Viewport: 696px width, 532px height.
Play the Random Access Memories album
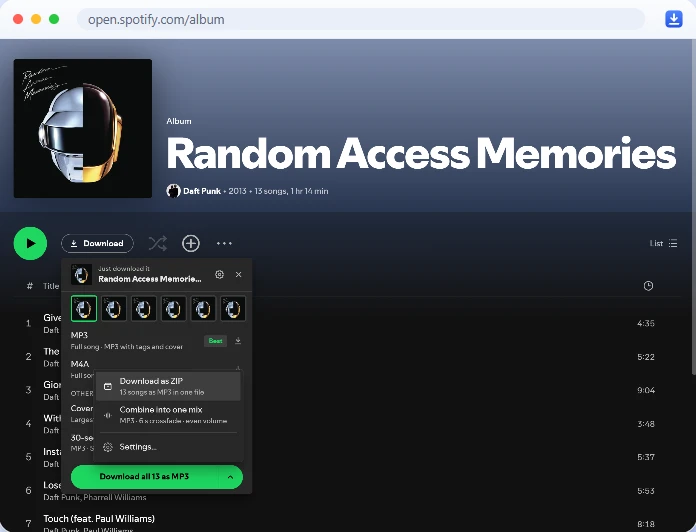coord(30,243)
